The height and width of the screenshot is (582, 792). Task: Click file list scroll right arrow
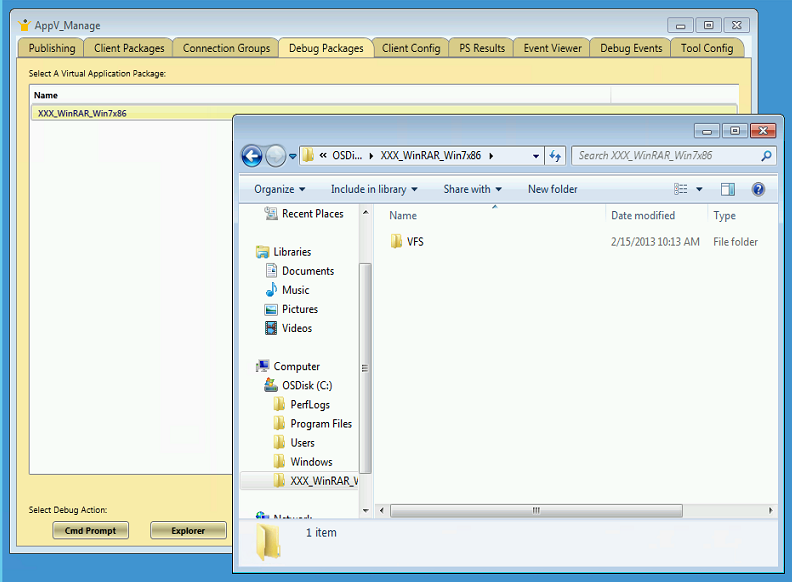pos(770,511)
